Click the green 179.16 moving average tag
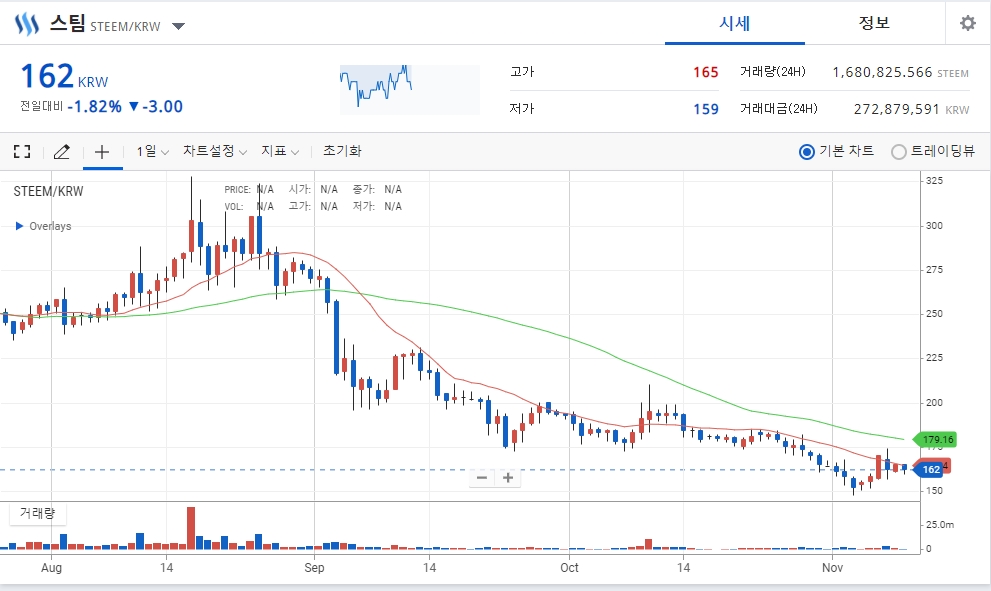 936,439
